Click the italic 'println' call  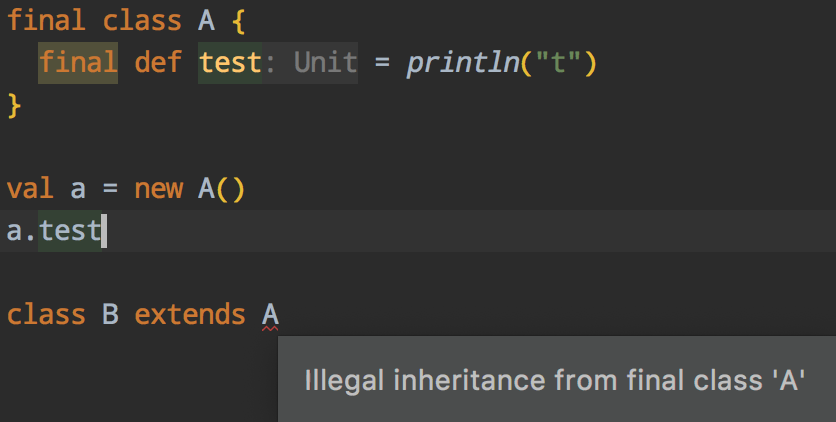(463, 63)
